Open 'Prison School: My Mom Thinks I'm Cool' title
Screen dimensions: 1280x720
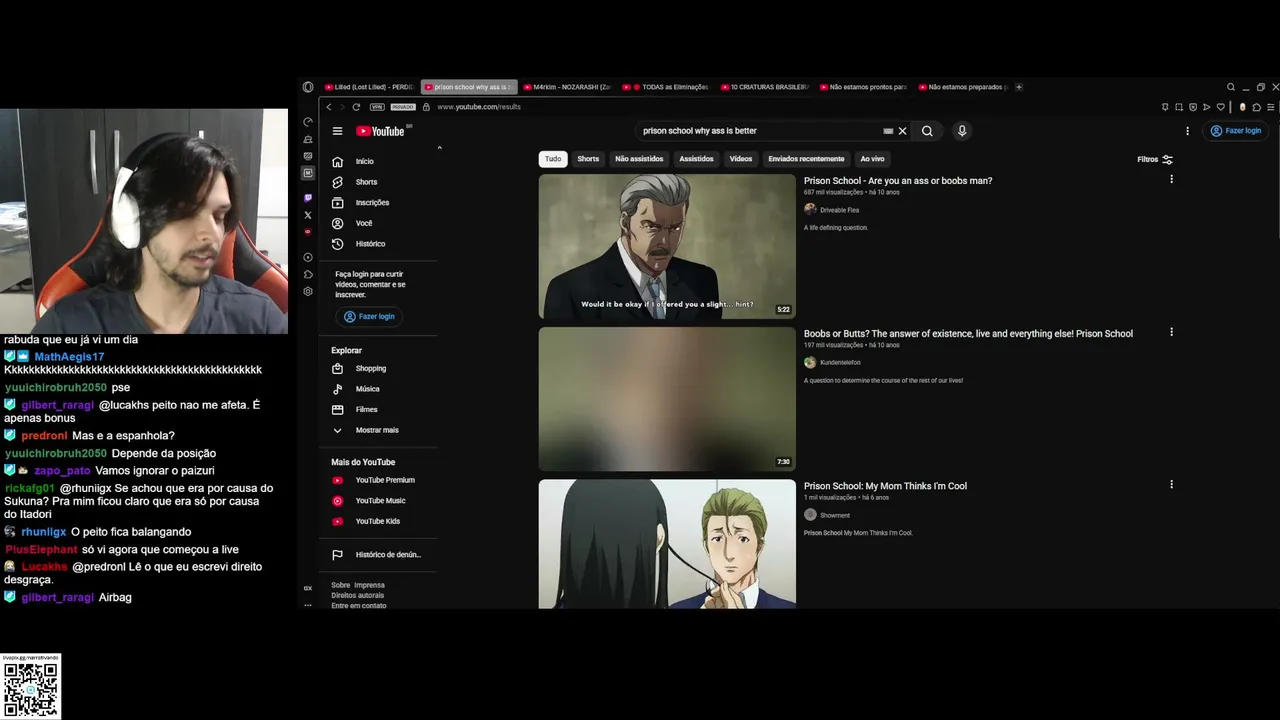click(885, 486)
